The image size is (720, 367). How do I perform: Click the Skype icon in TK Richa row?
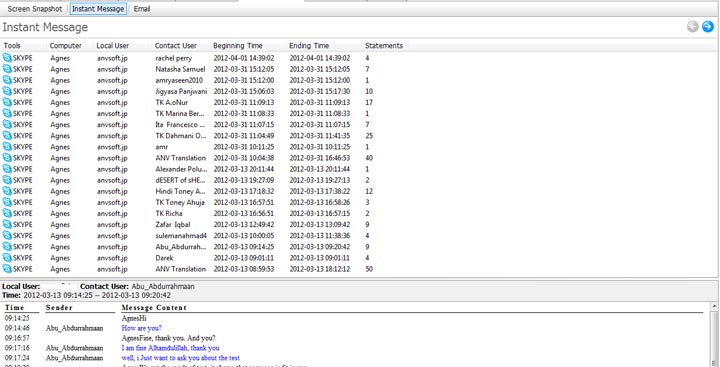[x=7, y=213]
